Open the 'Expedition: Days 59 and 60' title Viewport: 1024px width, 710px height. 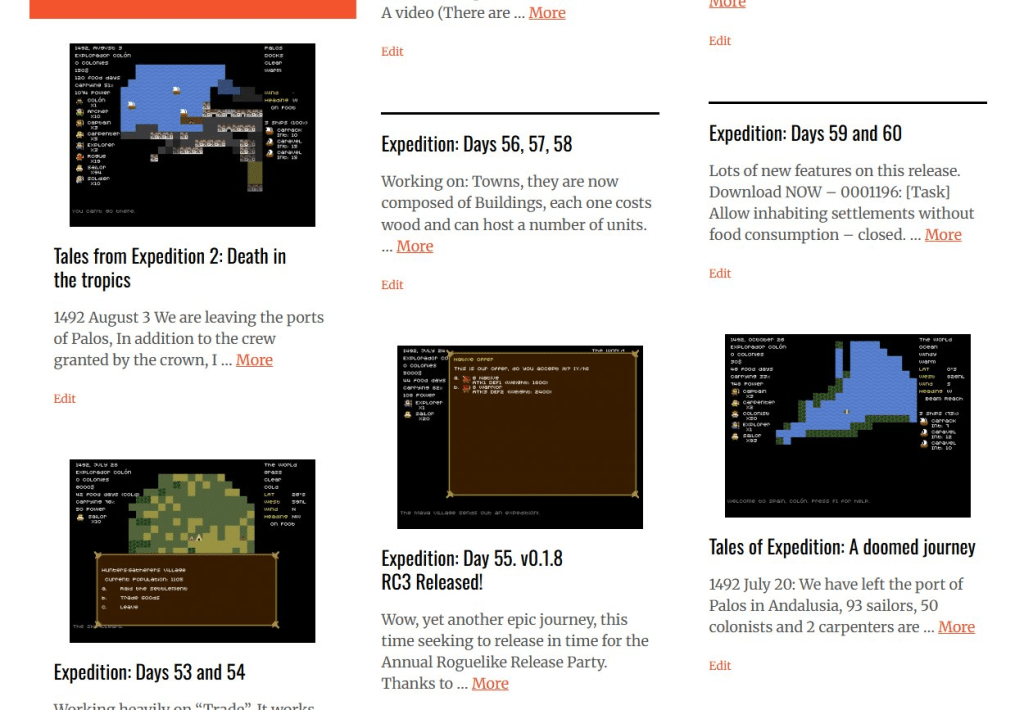(x=805, y=133)
